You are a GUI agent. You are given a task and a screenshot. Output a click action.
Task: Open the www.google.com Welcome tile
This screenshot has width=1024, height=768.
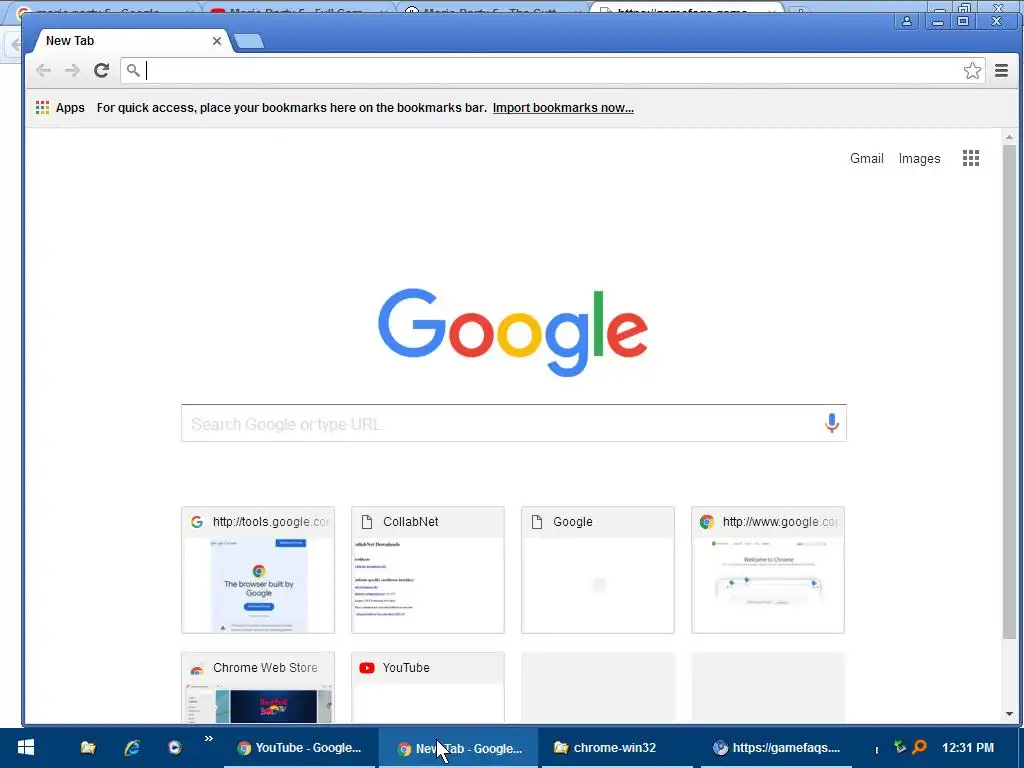coord(767,569)
